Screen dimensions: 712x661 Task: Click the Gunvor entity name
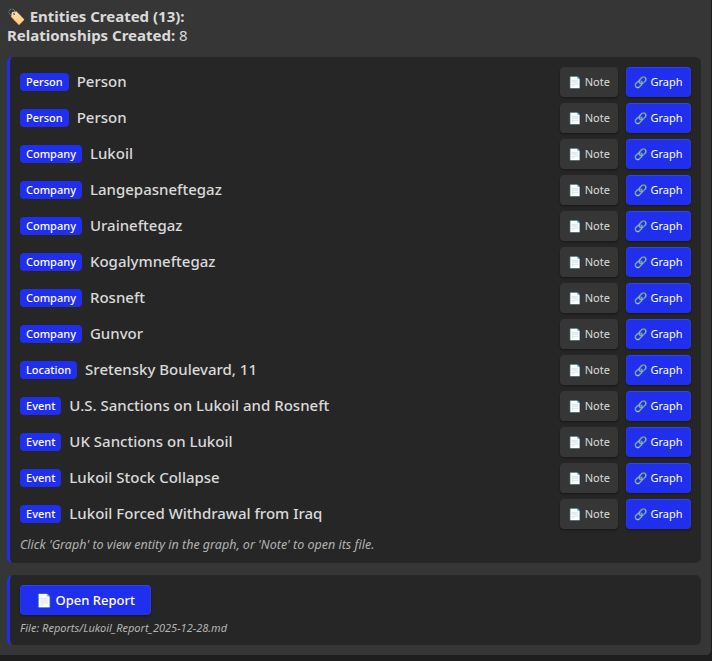(116, 334)
